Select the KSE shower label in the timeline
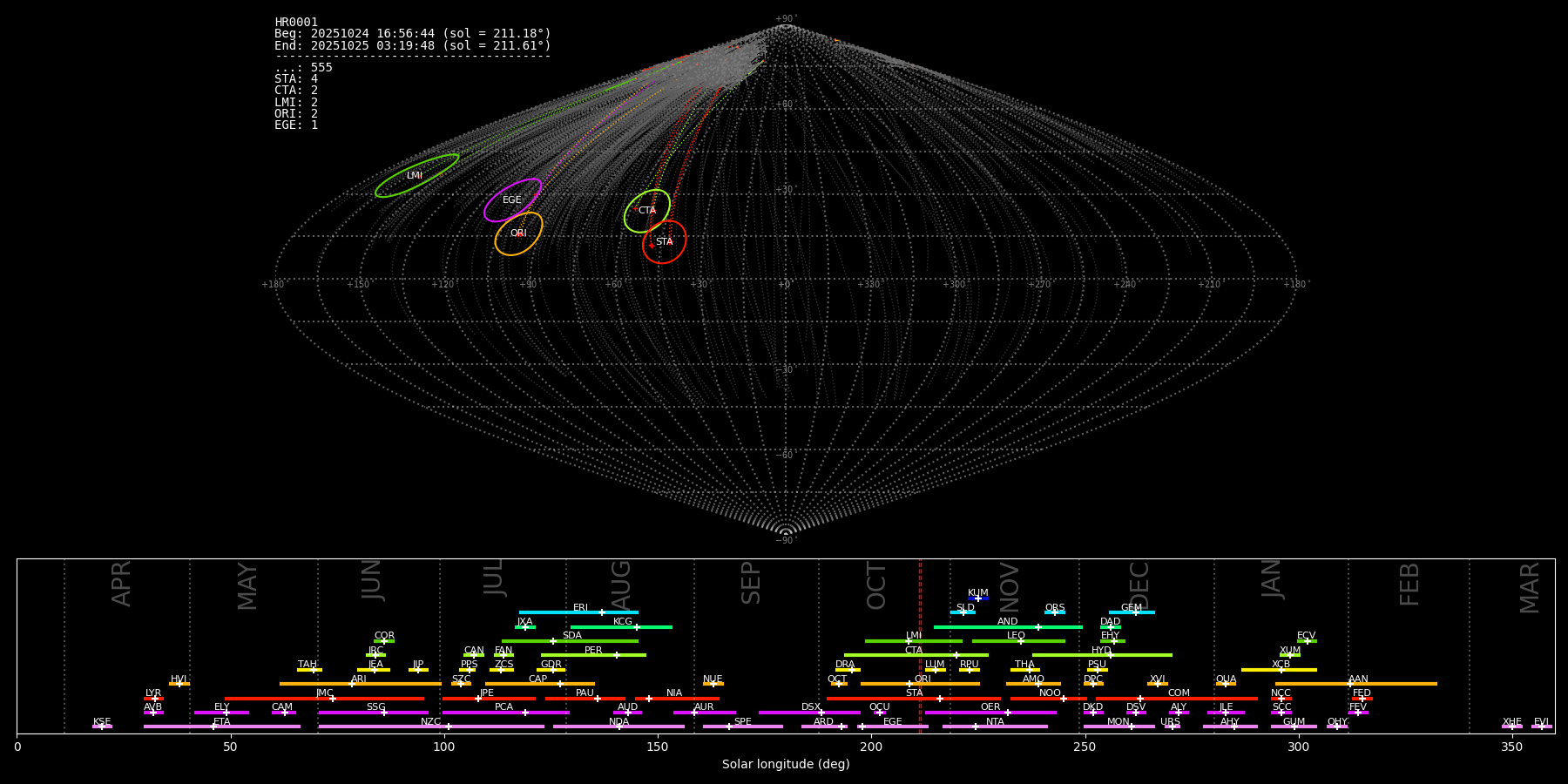The width and height of the screenshot is (1568, 784). pos(102,722)
